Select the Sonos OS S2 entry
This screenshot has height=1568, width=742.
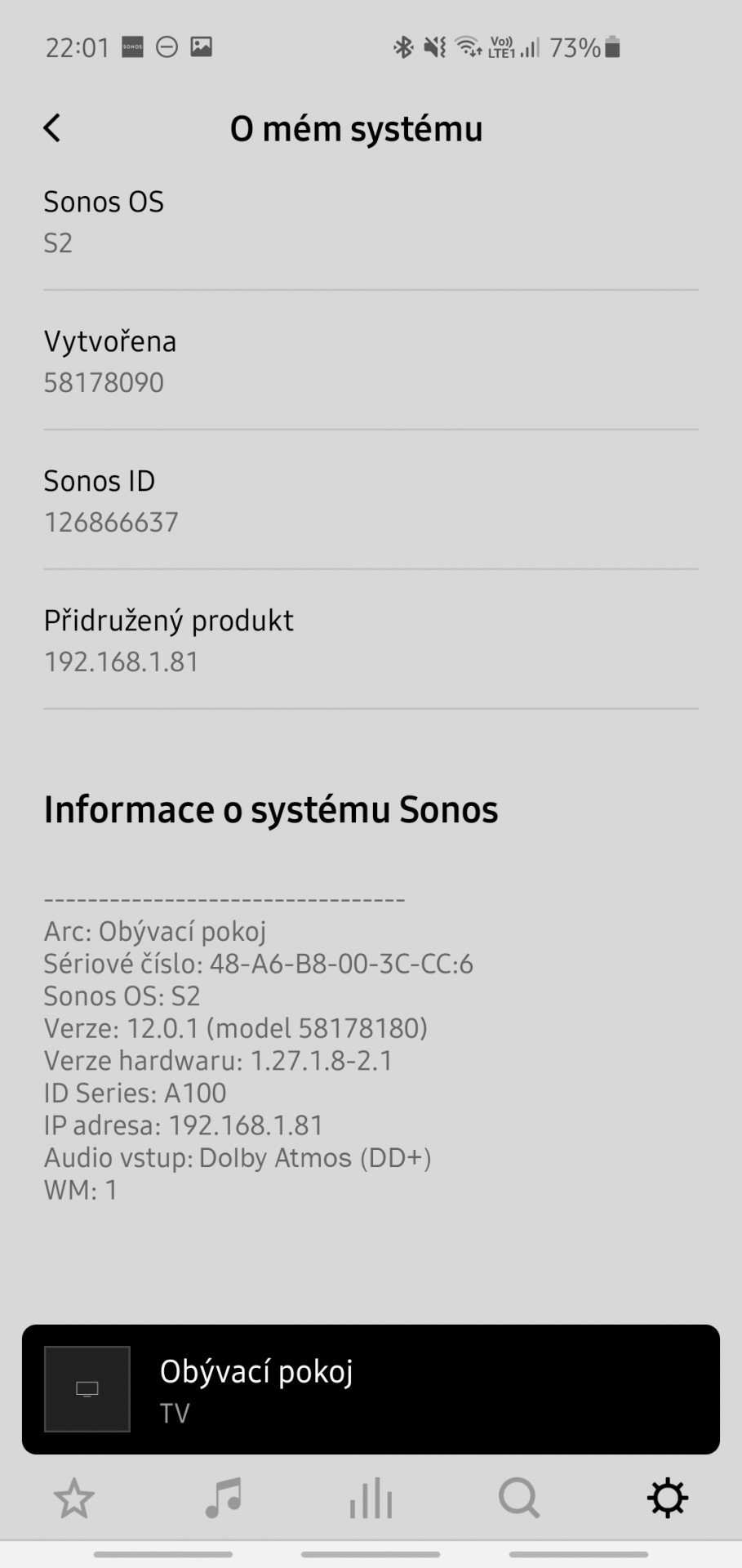coord(371,221)
